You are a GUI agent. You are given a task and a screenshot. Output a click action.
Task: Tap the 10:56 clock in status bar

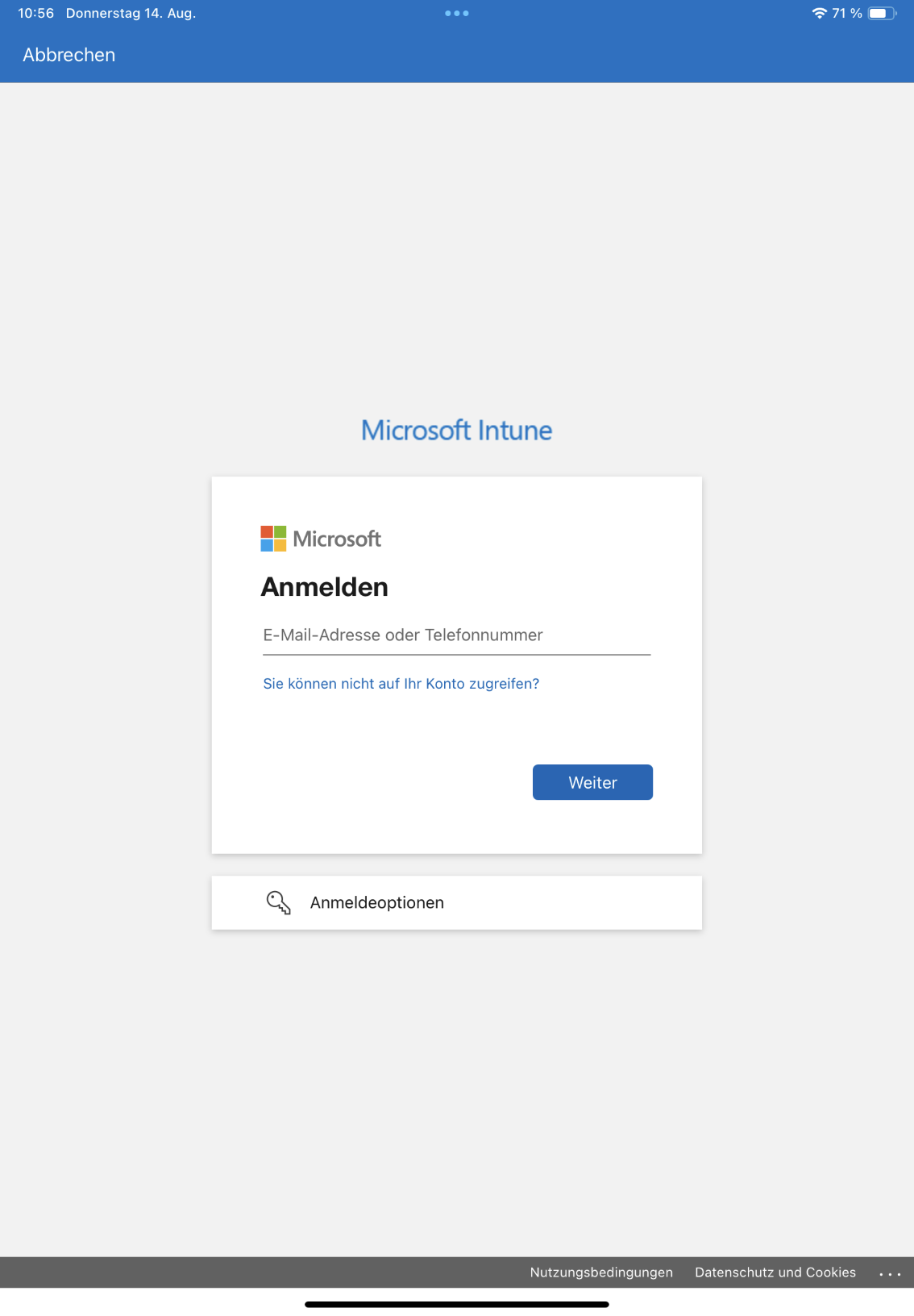click(x=36, y=13)
